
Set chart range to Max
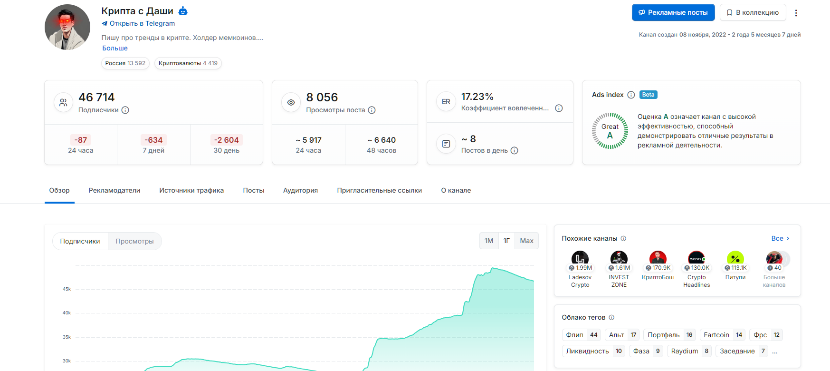(526, 241)
